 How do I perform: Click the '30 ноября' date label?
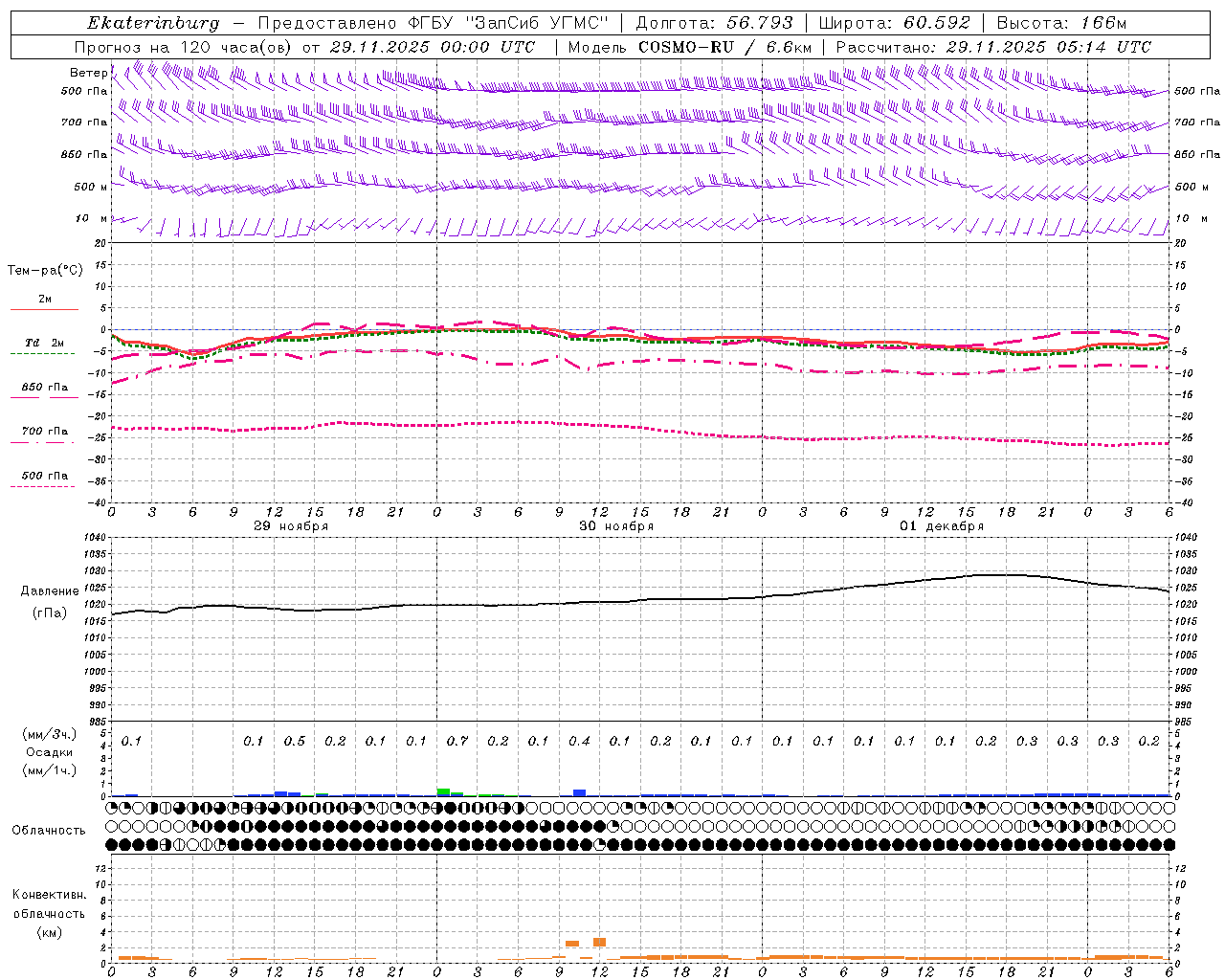click(x=616, y=526)
